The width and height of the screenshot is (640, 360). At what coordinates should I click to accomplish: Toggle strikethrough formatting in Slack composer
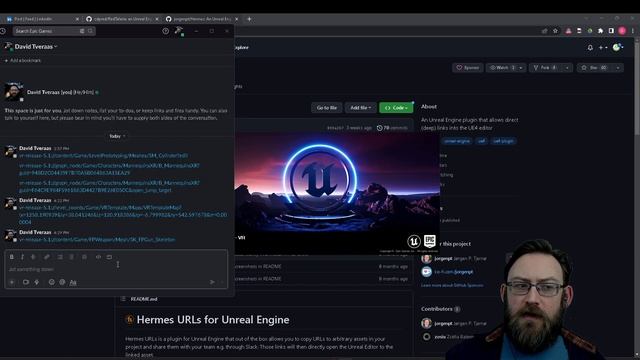click(x=33, y=257)
